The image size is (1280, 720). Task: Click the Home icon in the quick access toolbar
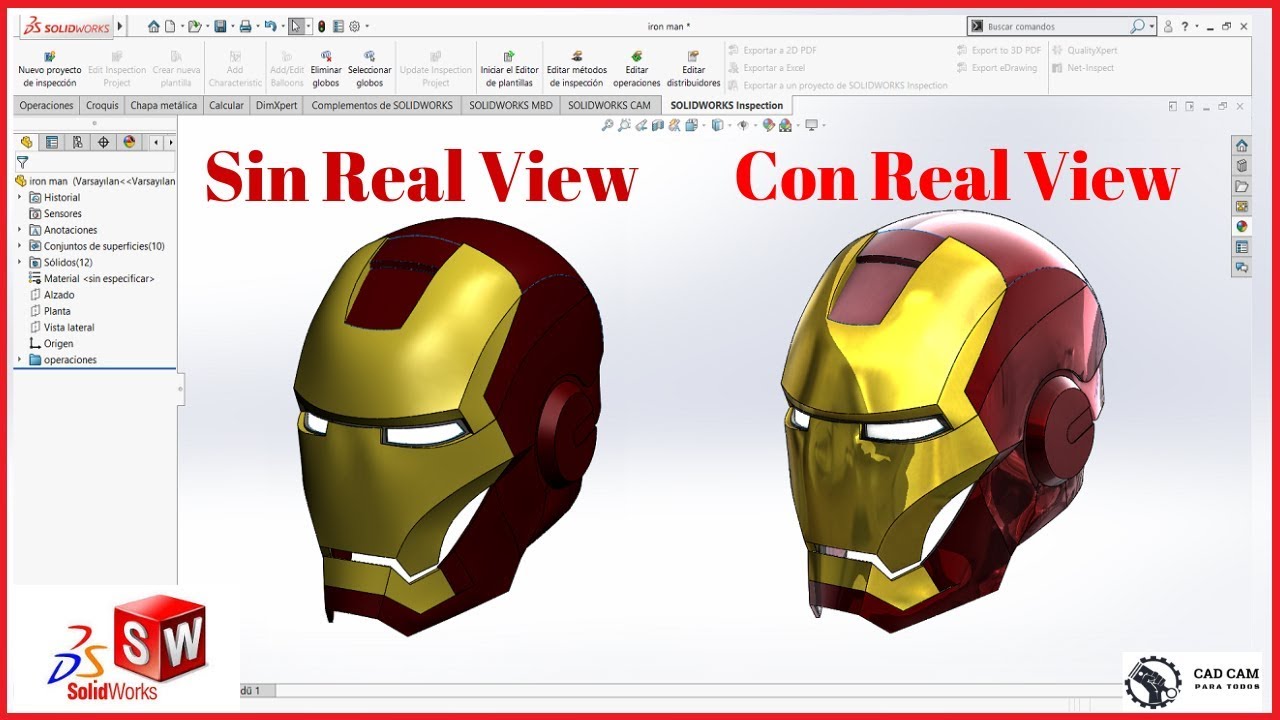click(154, 26)
